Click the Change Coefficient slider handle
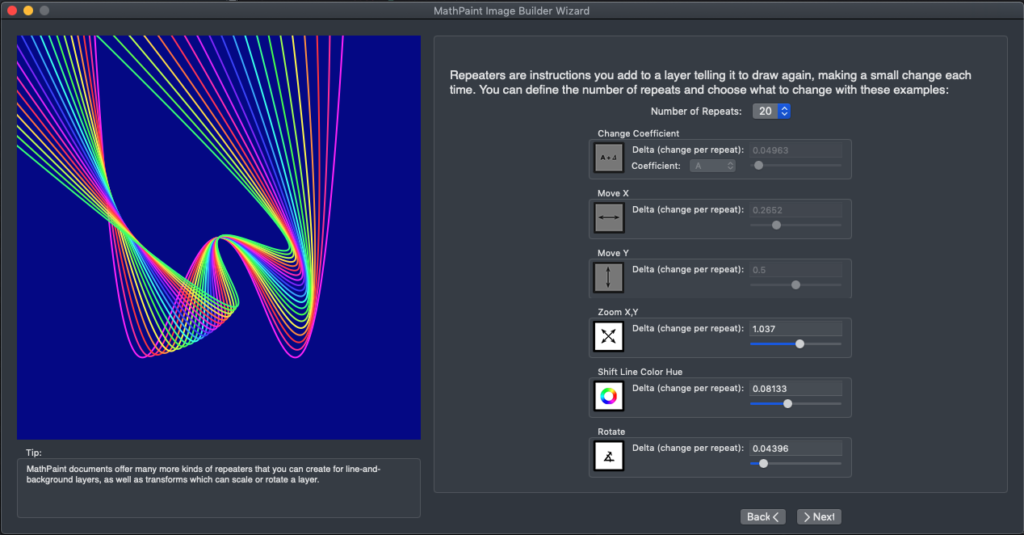 (x=758, y=165)
